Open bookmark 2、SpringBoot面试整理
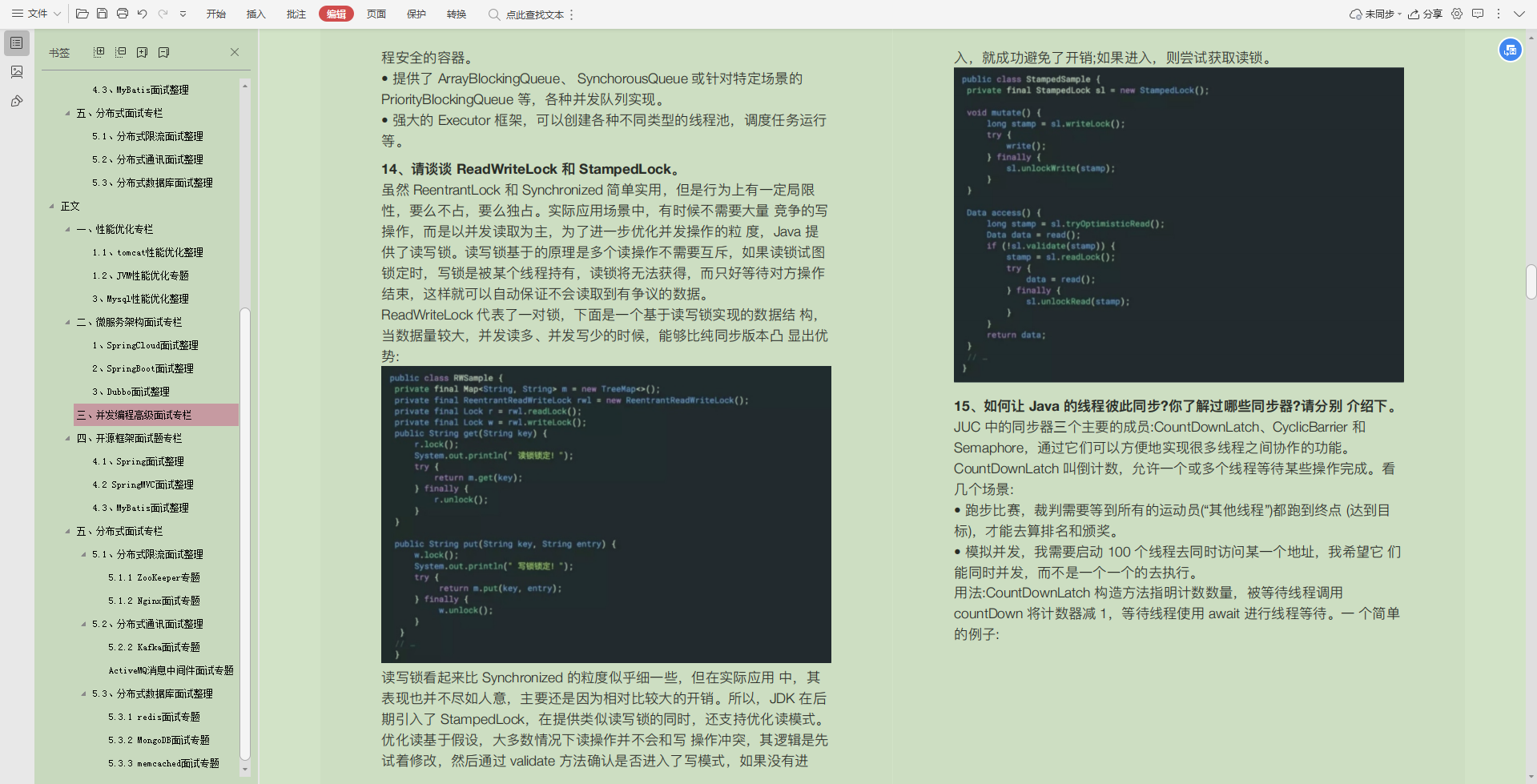 click(143, 368)
